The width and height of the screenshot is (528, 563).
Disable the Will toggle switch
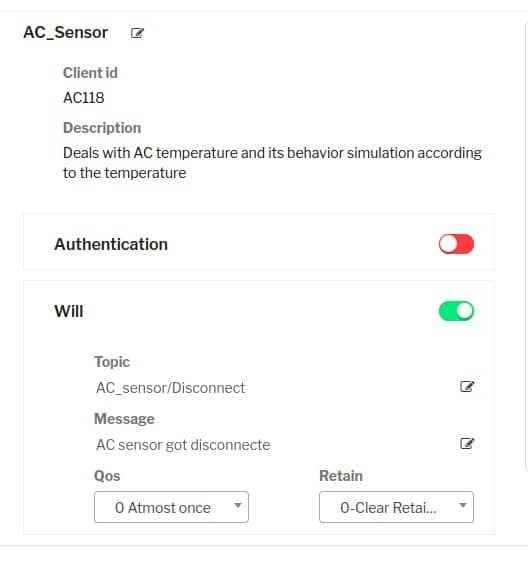(x=456, y=311)
